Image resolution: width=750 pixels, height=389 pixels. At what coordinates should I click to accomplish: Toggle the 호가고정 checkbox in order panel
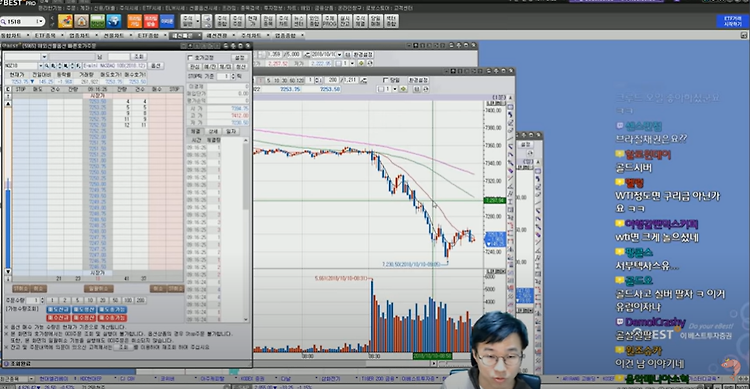coord(190,57)
